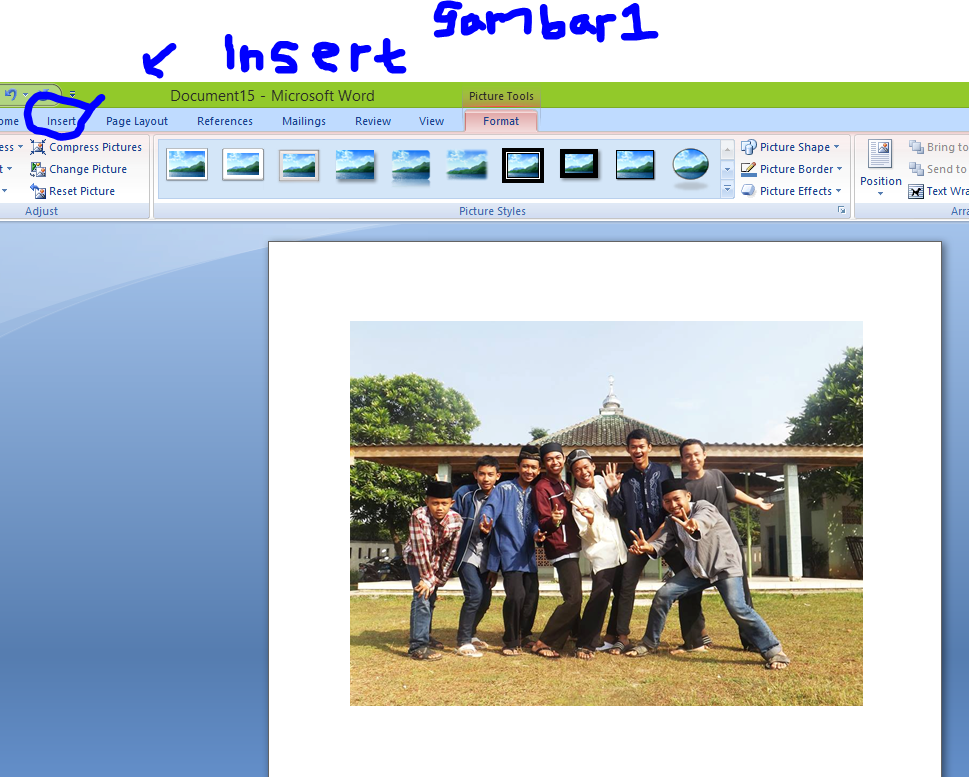969x777 pixels.
Task: Open Picture Styles dialog launcher
Action: (x=841, y=210)
